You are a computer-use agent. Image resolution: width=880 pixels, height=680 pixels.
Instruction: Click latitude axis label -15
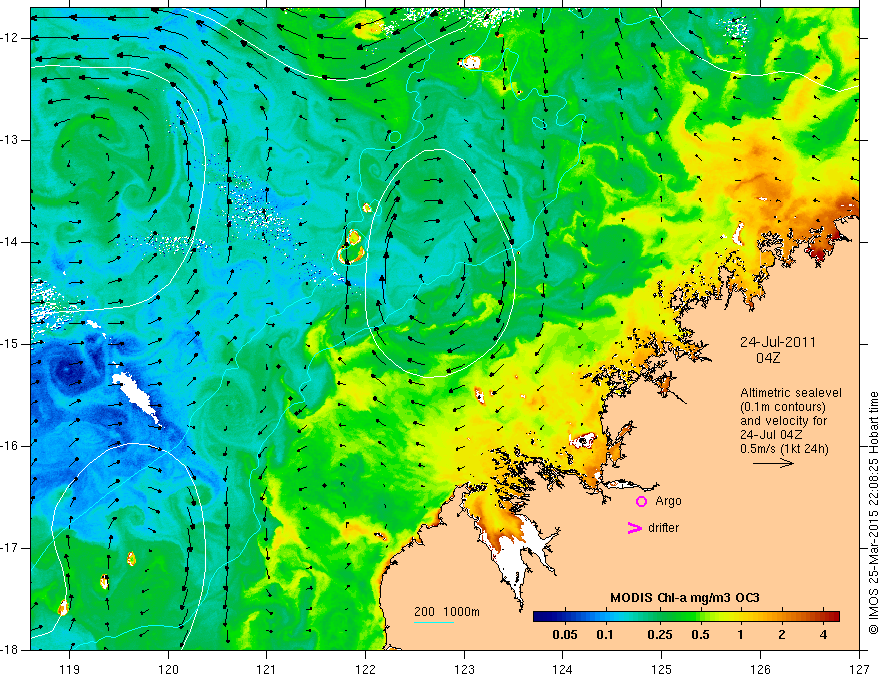coord(10,344)
